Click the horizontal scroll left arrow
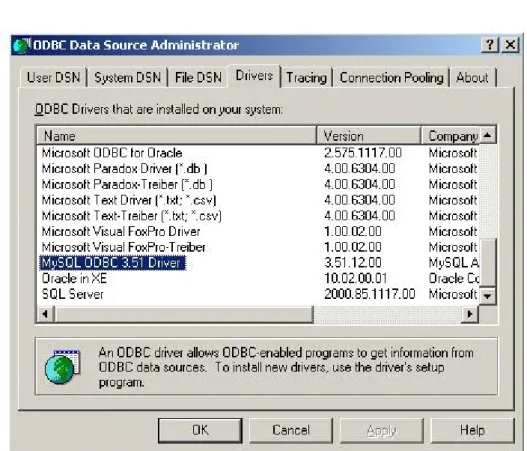This screenshot has height=451, width=527. (45, 314)
